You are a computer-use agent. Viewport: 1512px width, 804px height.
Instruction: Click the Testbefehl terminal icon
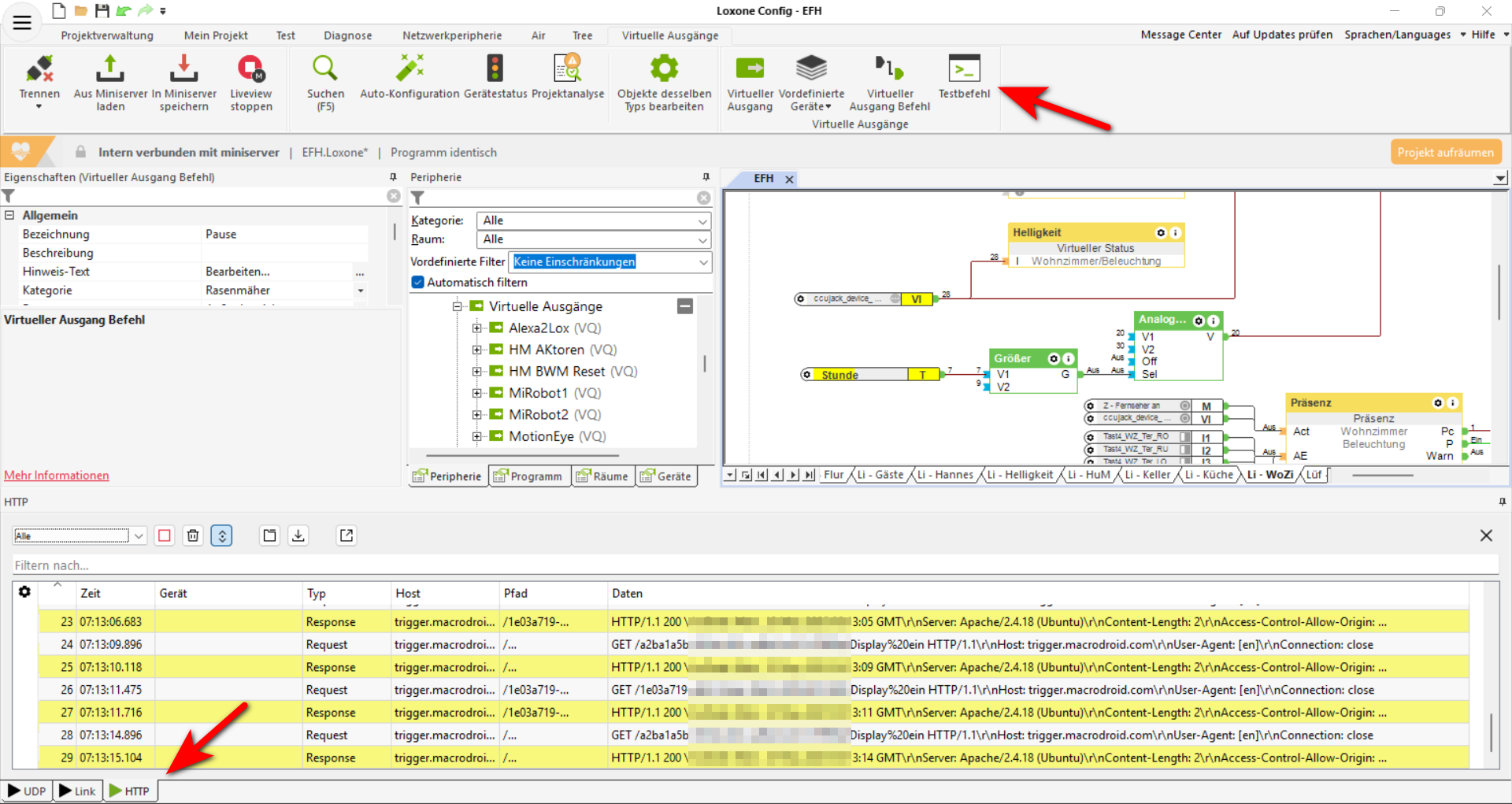click(964, 70)
